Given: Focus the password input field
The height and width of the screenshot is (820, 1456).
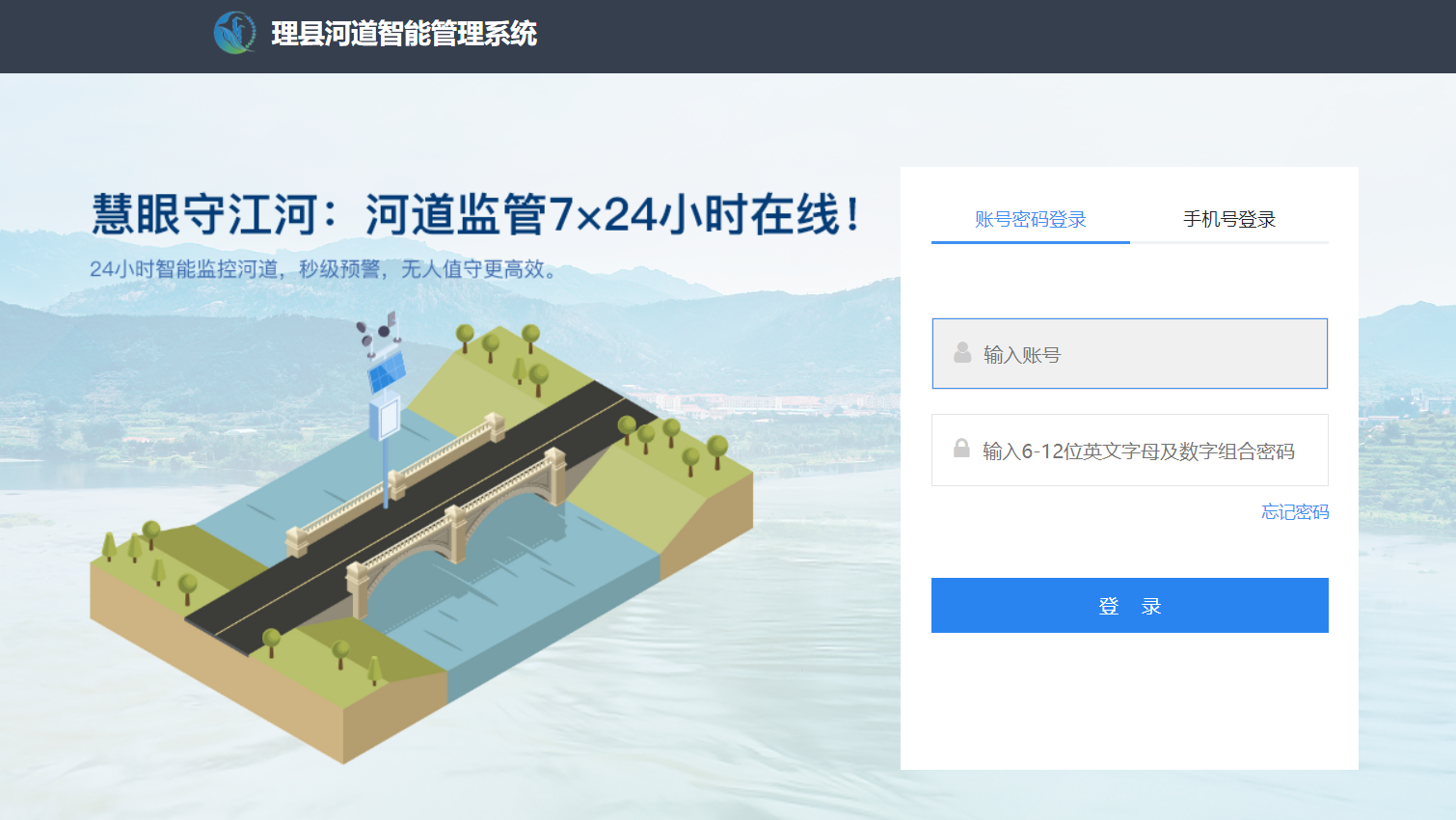Looking at the screenshot, I should 1130,451.
